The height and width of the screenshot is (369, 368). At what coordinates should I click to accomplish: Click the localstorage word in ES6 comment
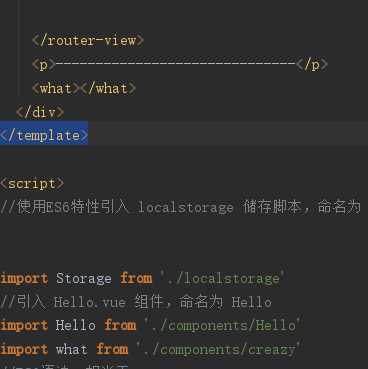[185, 208]
